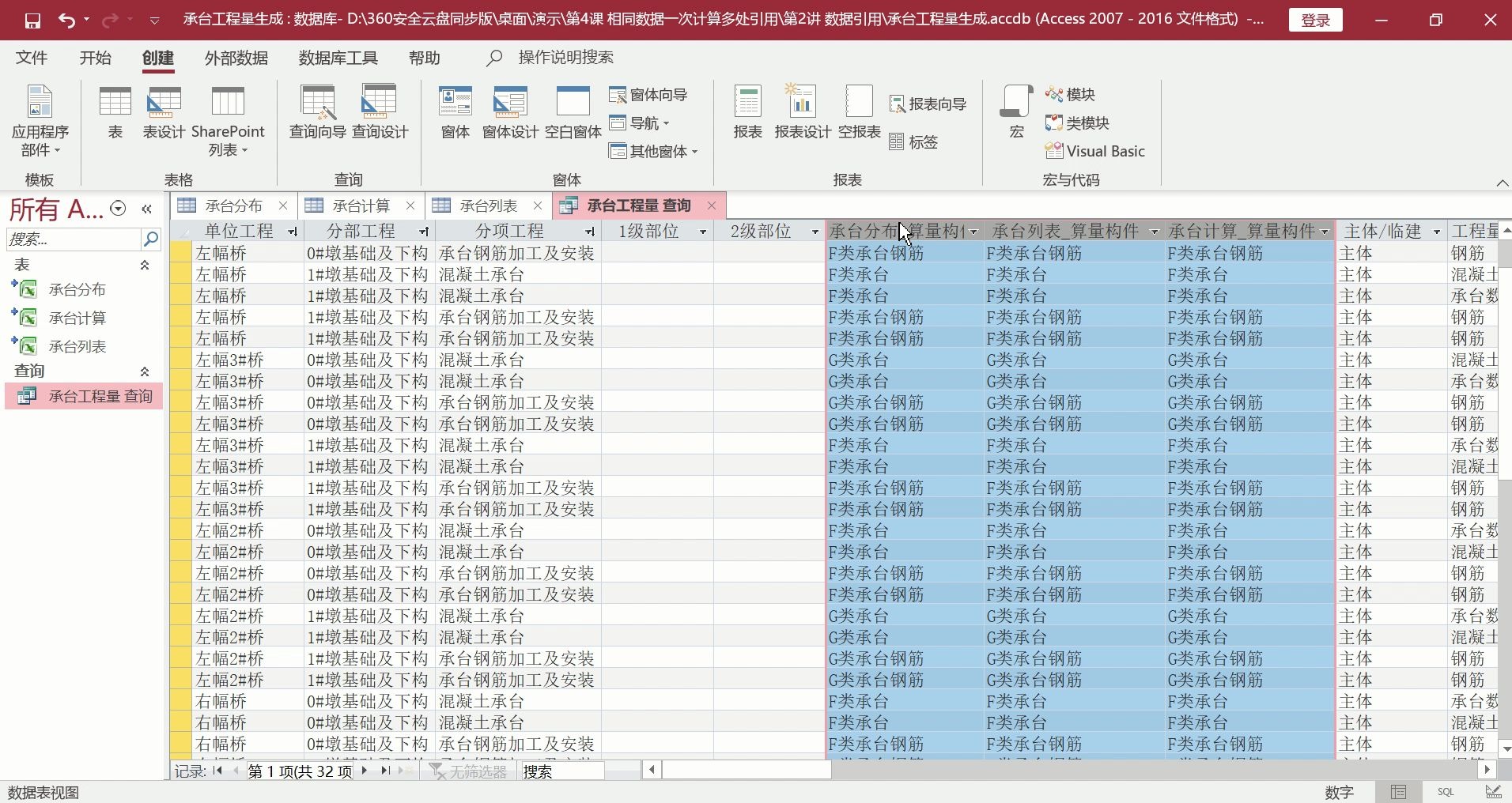Expand the 其他窗体 dropdown menu
Image resolution: width=1512 pixels, height=803 pixels.
pyautogui.click(x=653, y=151)
